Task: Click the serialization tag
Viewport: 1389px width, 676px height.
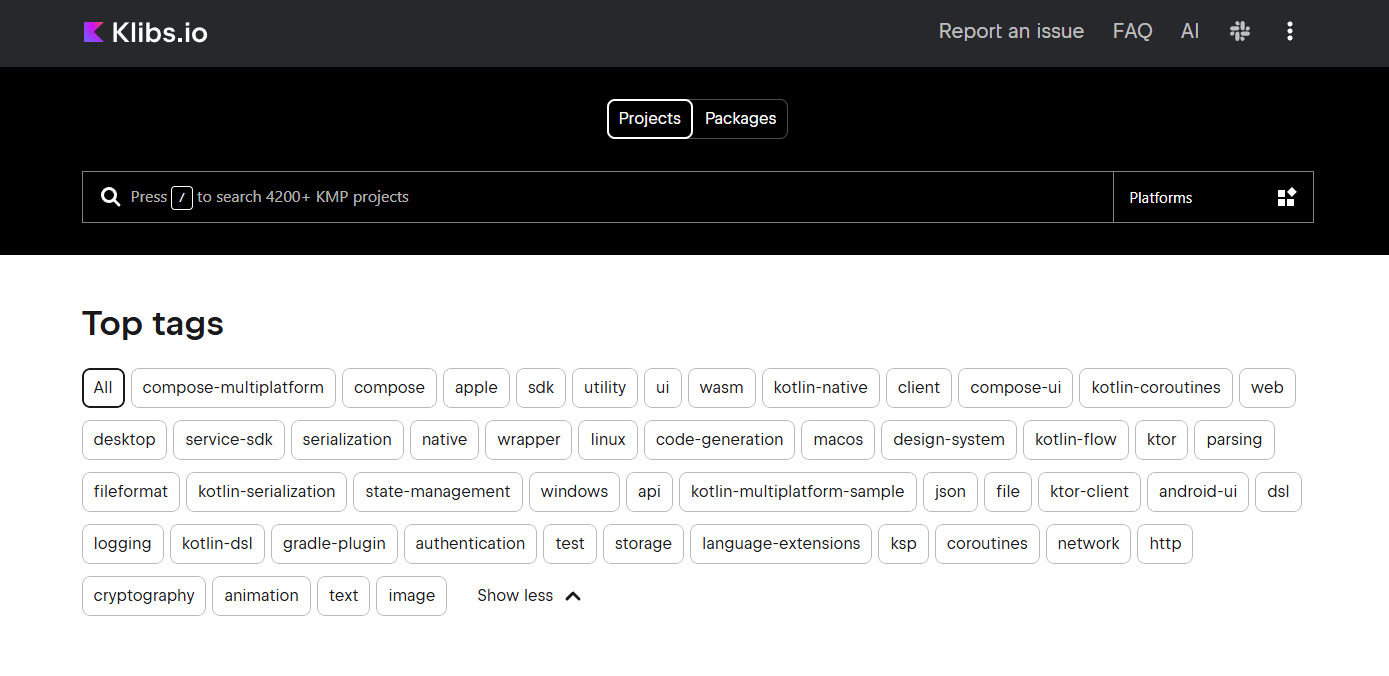Action: tap(347, 440)
